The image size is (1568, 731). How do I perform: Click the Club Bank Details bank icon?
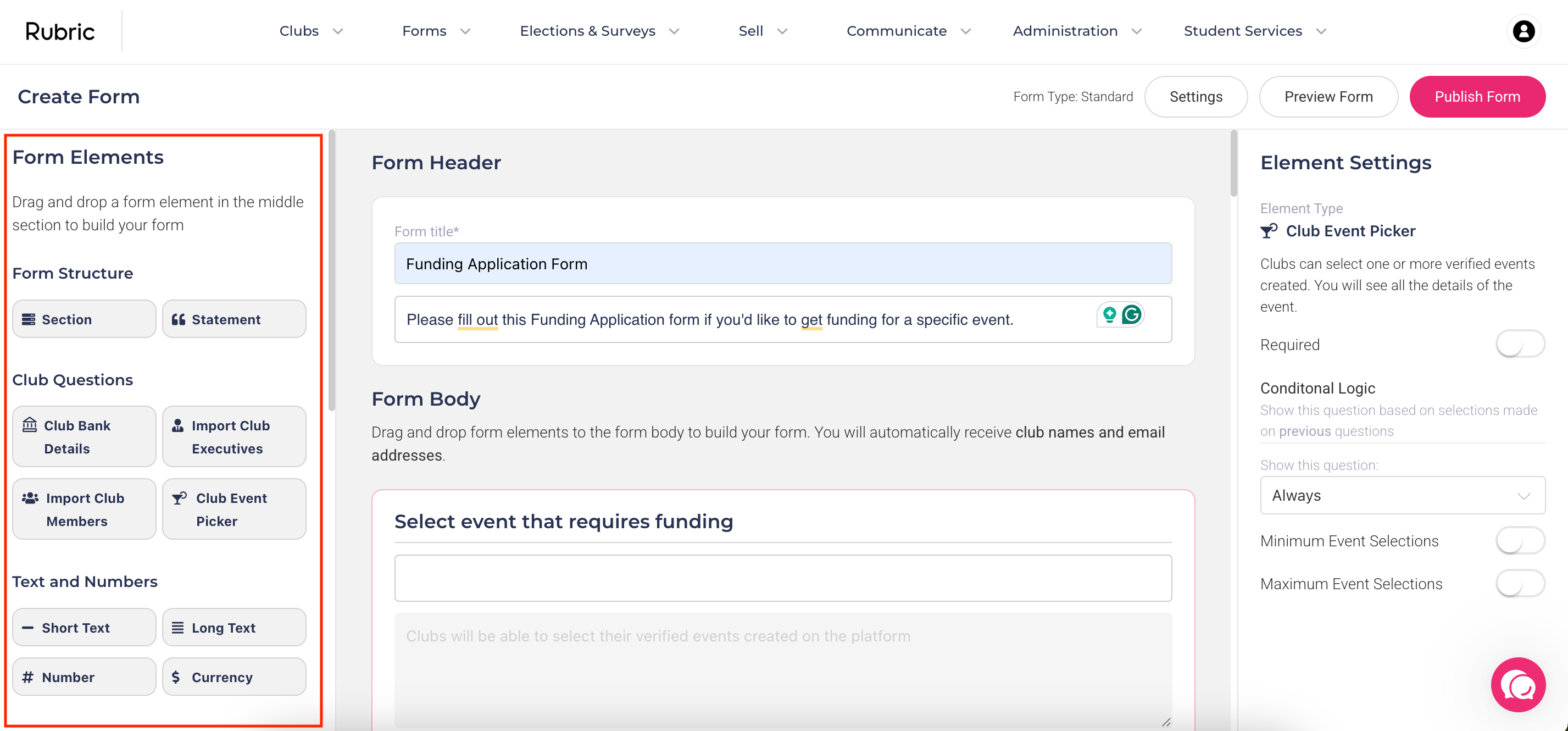[29, 425]
